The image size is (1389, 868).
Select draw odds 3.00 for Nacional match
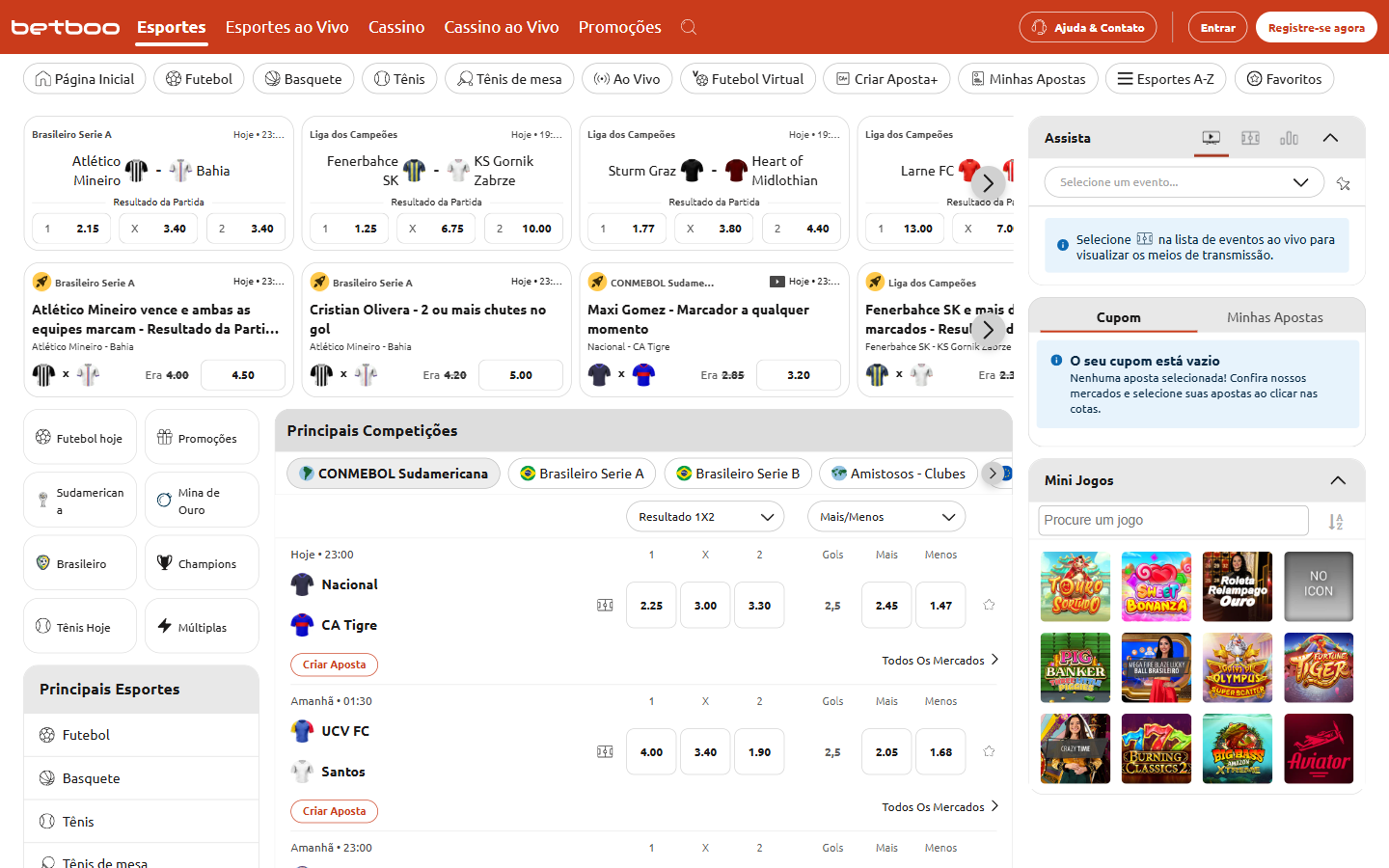coord(705,606)
